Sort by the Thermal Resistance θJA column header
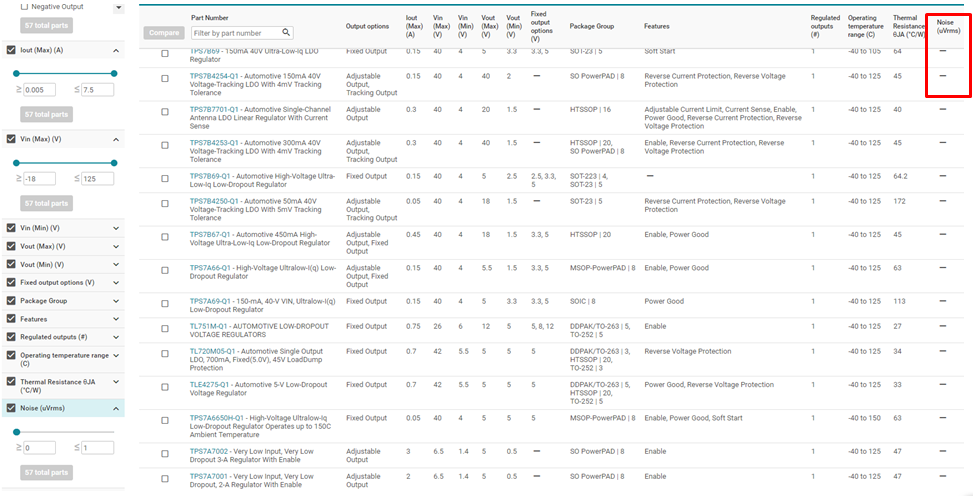Screen dimensions: 973x496 click(x=907, y=27)
